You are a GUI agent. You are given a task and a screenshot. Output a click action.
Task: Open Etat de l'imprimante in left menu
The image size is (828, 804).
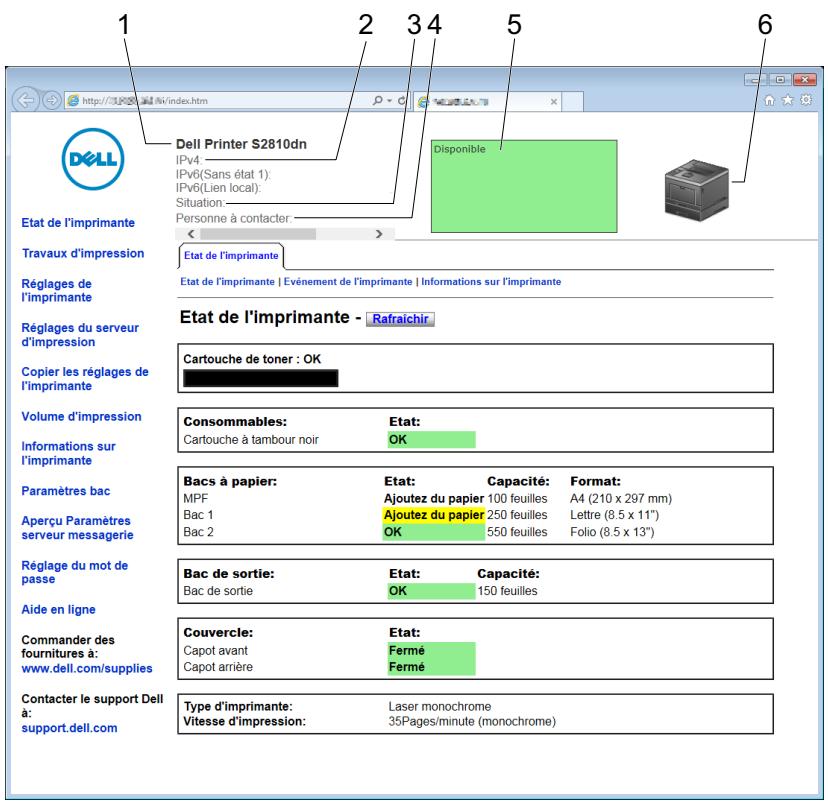(x=78, y=223)
